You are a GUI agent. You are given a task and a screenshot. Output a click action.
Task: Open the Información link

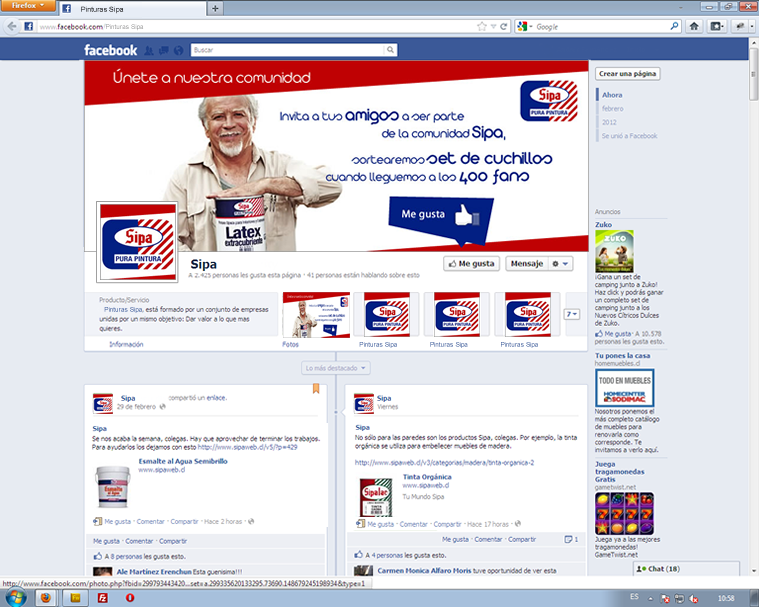[126, 344]
